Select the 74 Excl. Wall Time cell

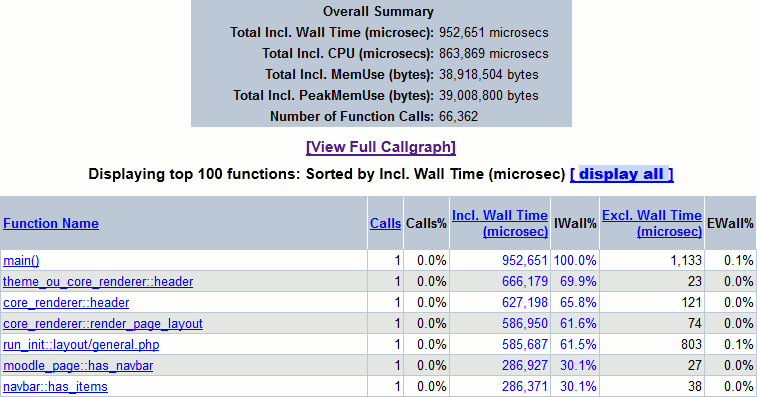click(695, 324)
